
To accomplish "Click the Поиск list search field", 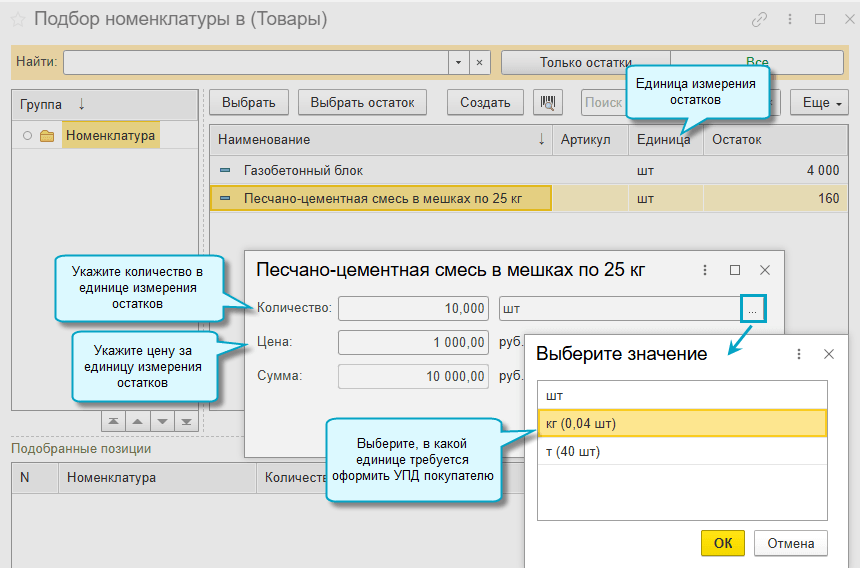I will (x=603, y=103).
